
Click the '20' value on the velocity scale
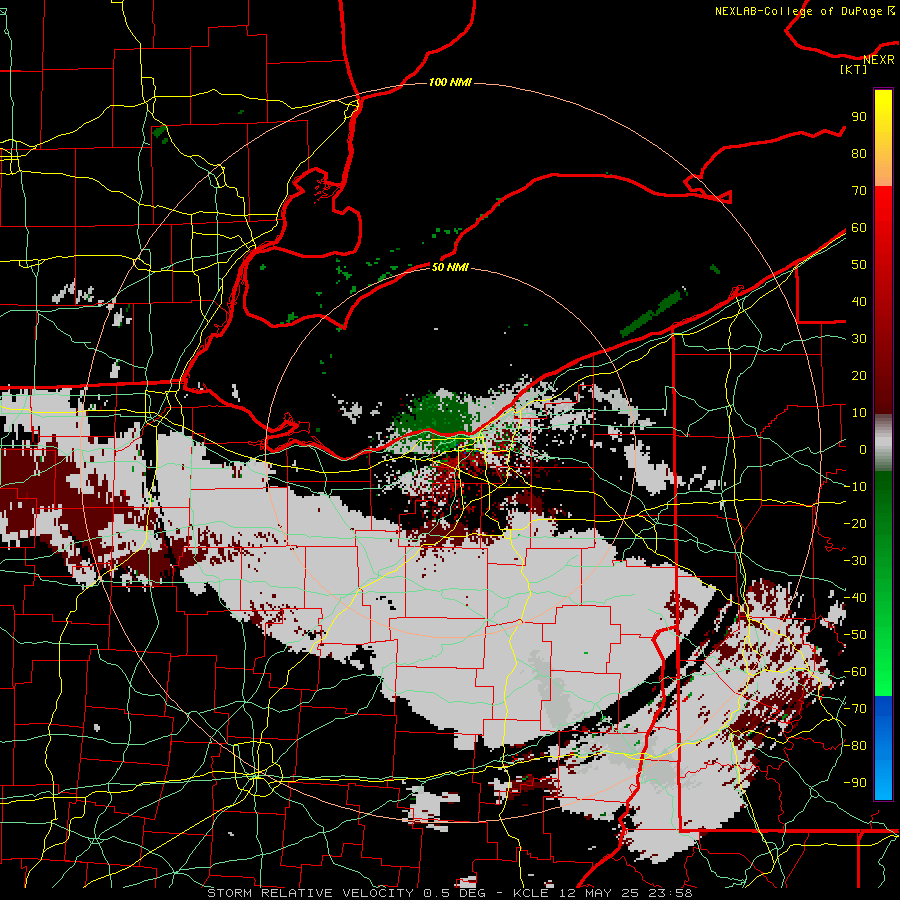click(859, 376)
